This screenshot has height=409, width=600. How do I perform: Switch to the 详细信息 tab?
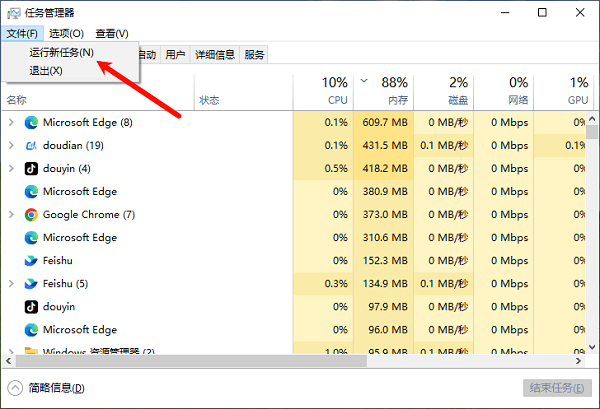click(x=215, y=55)
